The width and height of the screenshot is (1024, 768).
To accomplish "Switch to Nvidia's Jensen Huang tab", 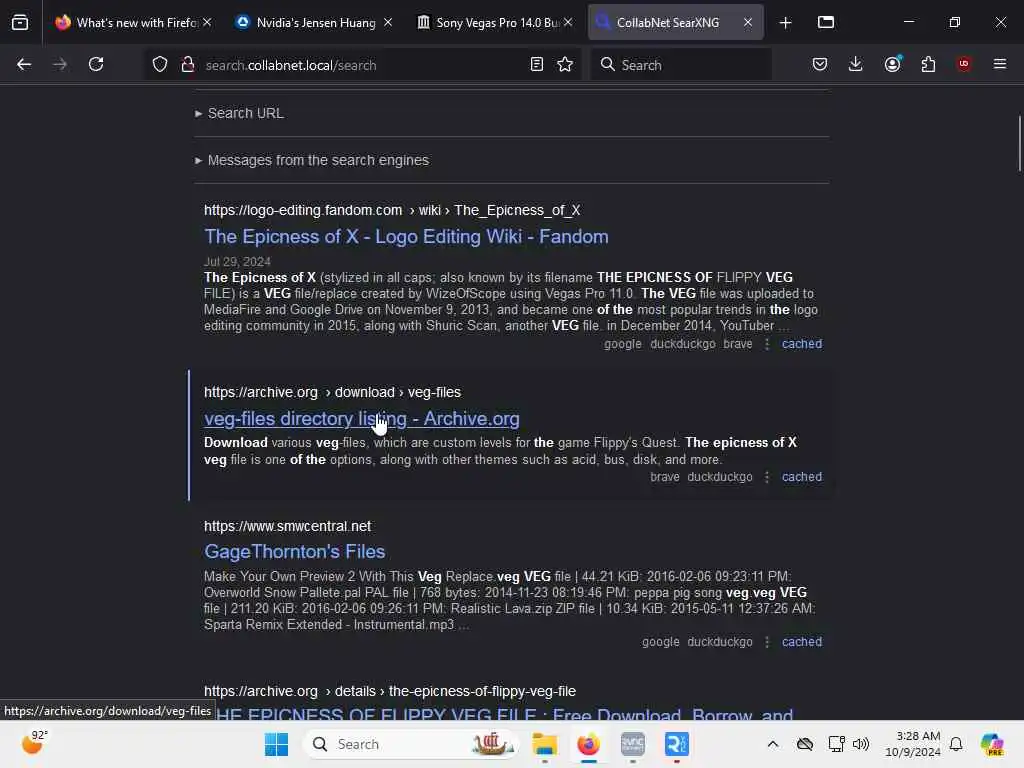I will 314,22.
